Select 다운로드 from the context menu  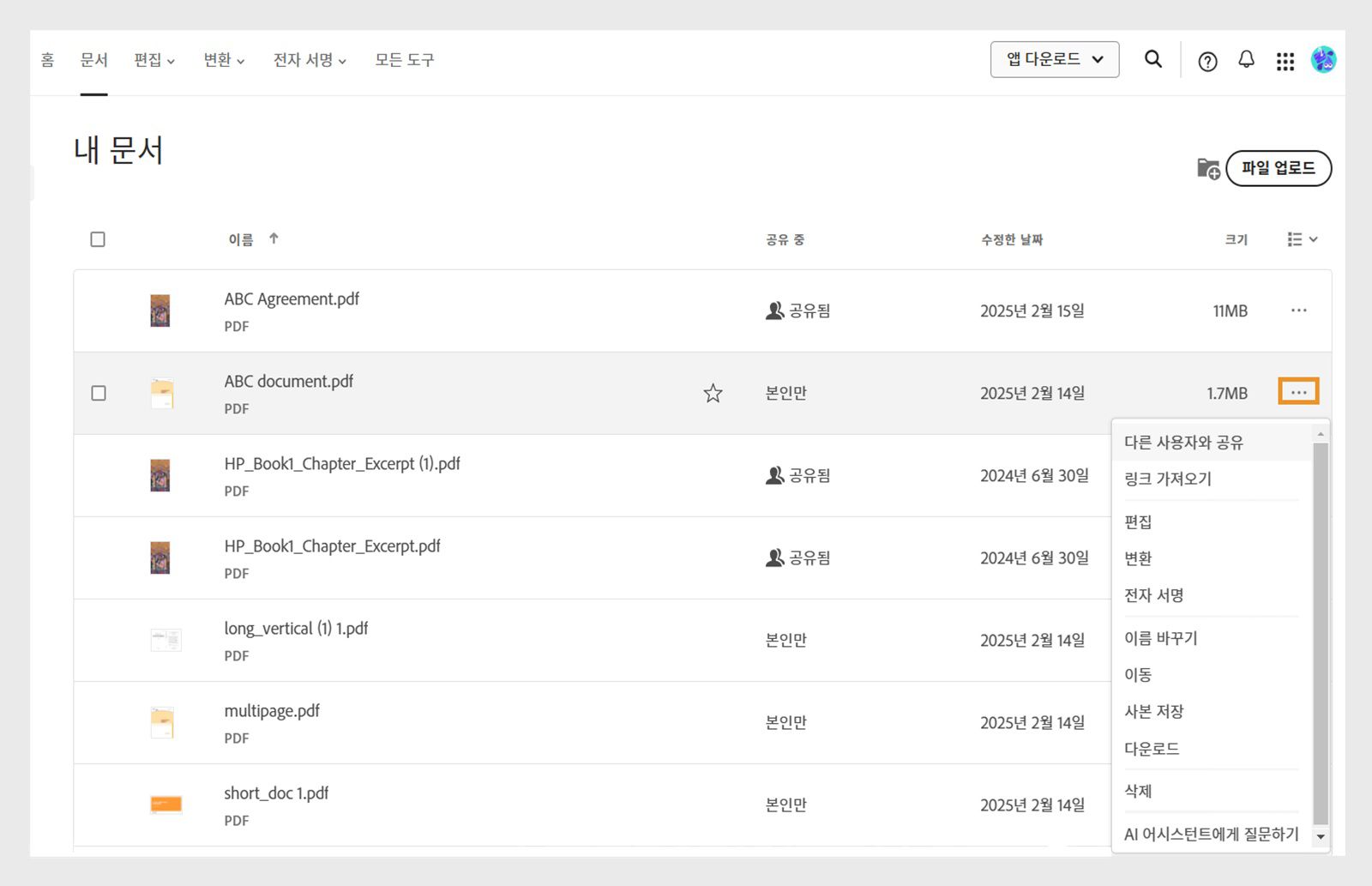coord(1152,748)
